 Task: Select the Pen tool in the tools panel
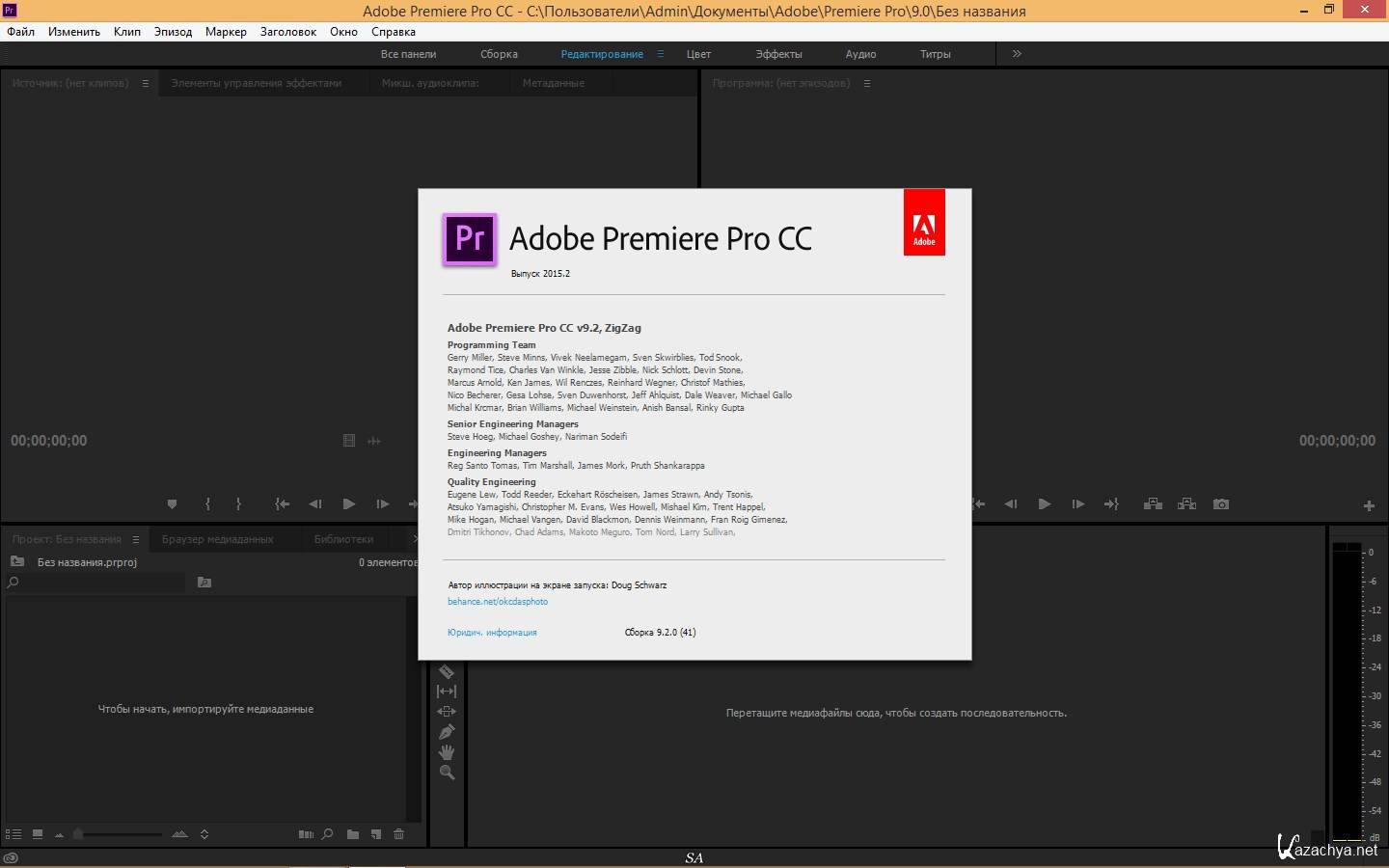tap(446, 732)
